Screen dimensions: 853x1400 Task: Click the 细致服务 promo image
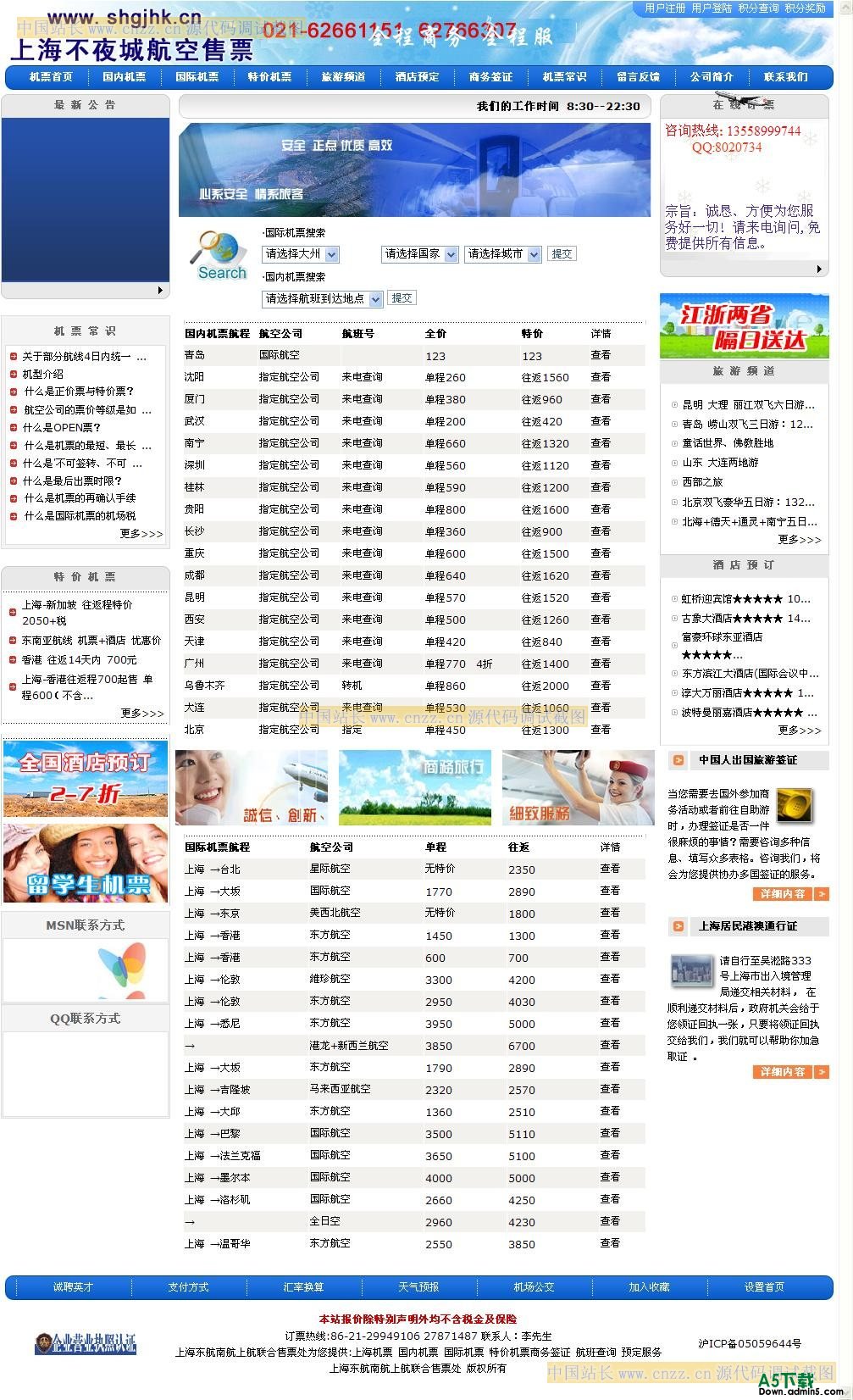click(x=578, y=787)
